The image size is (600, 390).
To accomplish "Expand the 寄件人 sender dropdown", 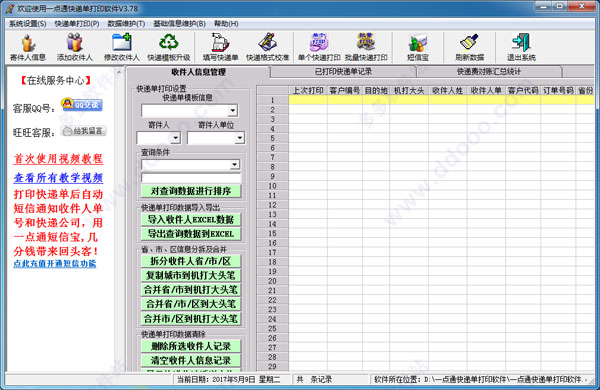I will [x=176, y=138].
